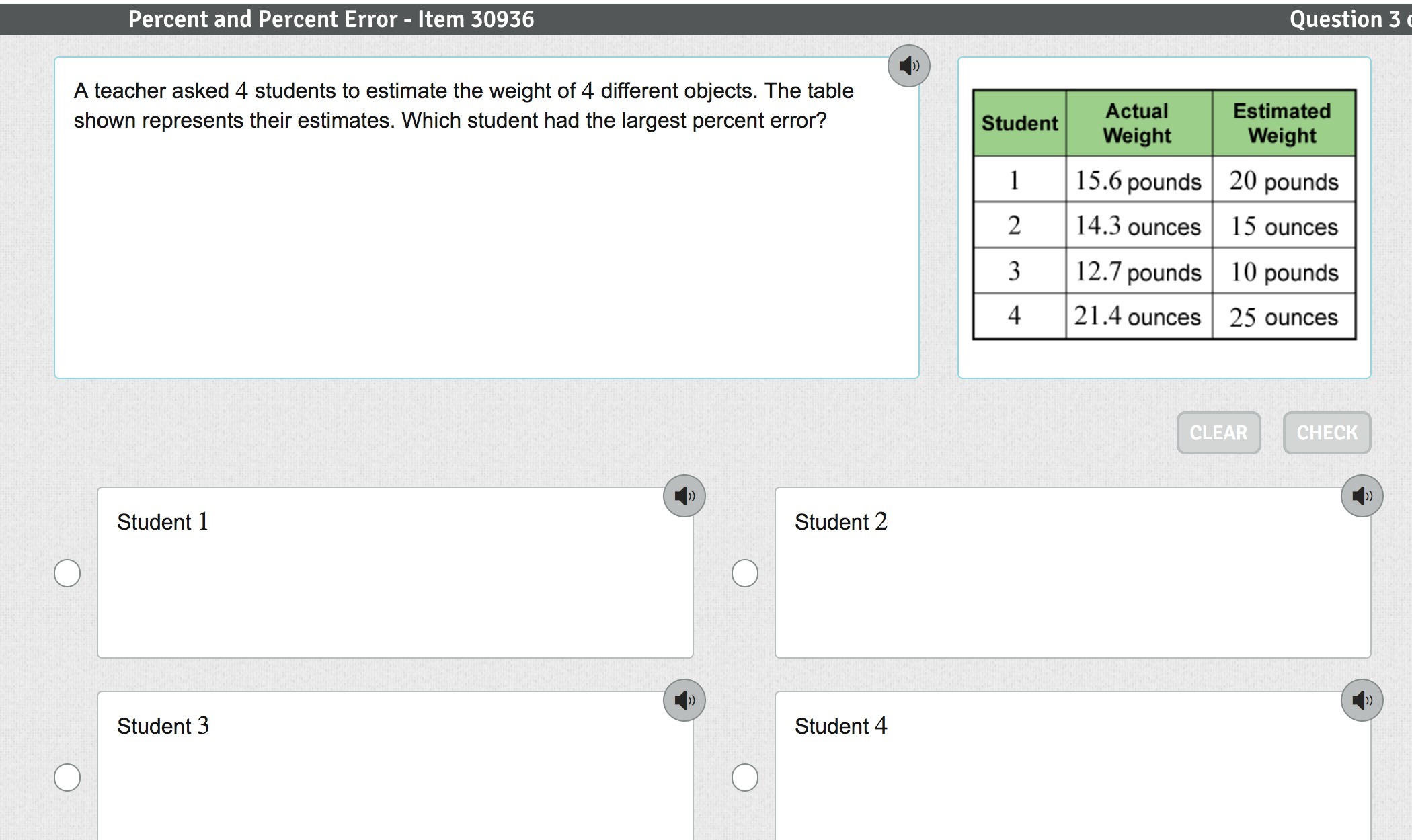Play audio for Student 4 answer
This screenshot has height=840, width=1412.
(x=1362, y=700)
